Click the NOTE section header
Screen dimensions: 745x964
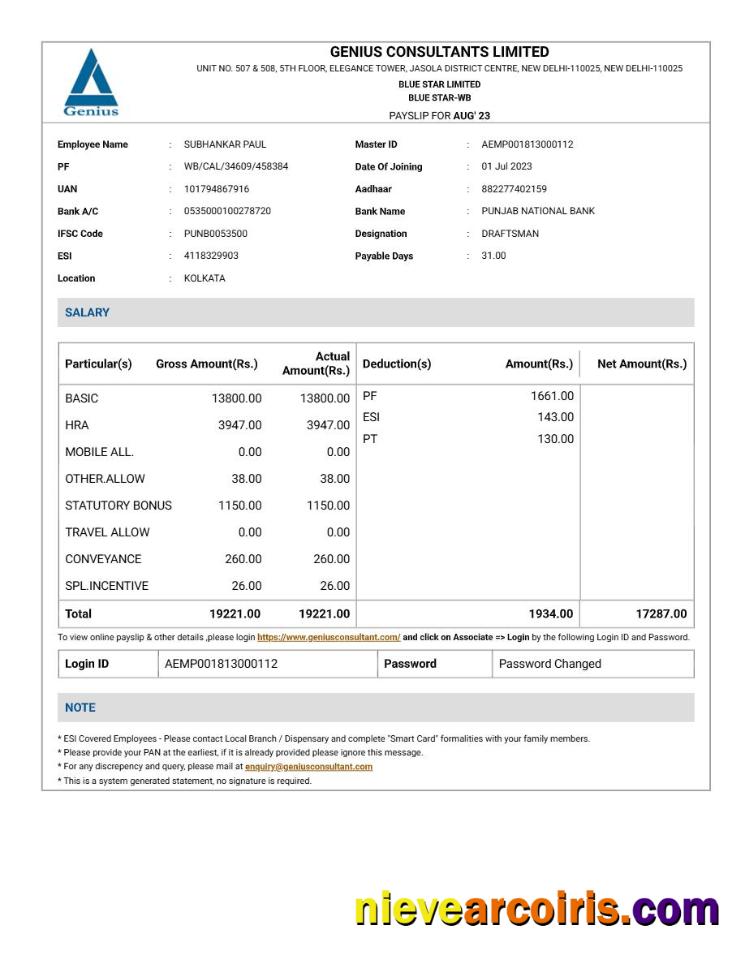[x=80, y=708]
